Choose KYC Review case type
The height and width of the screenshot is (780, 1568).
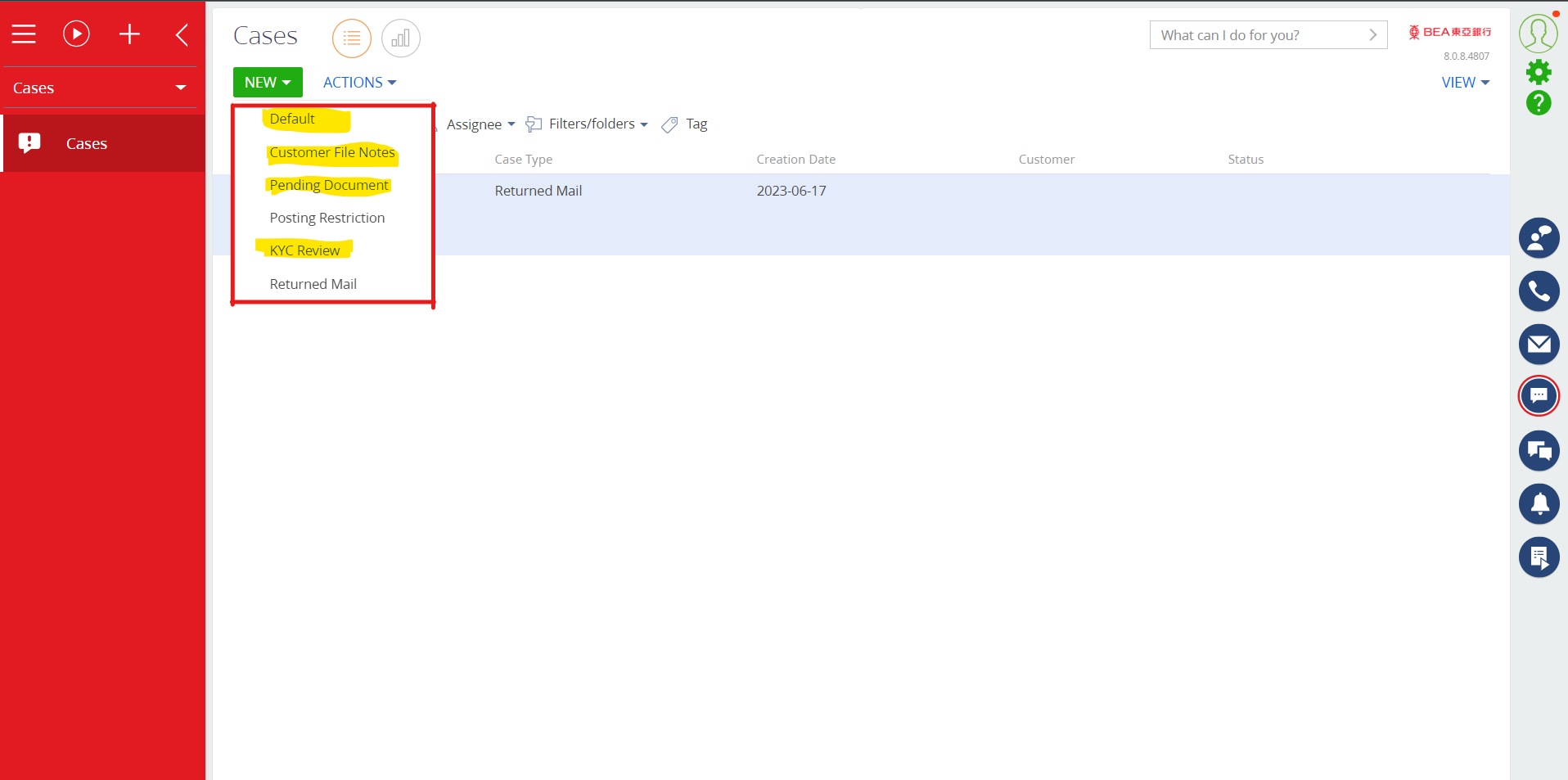click(x=304, y=250)
